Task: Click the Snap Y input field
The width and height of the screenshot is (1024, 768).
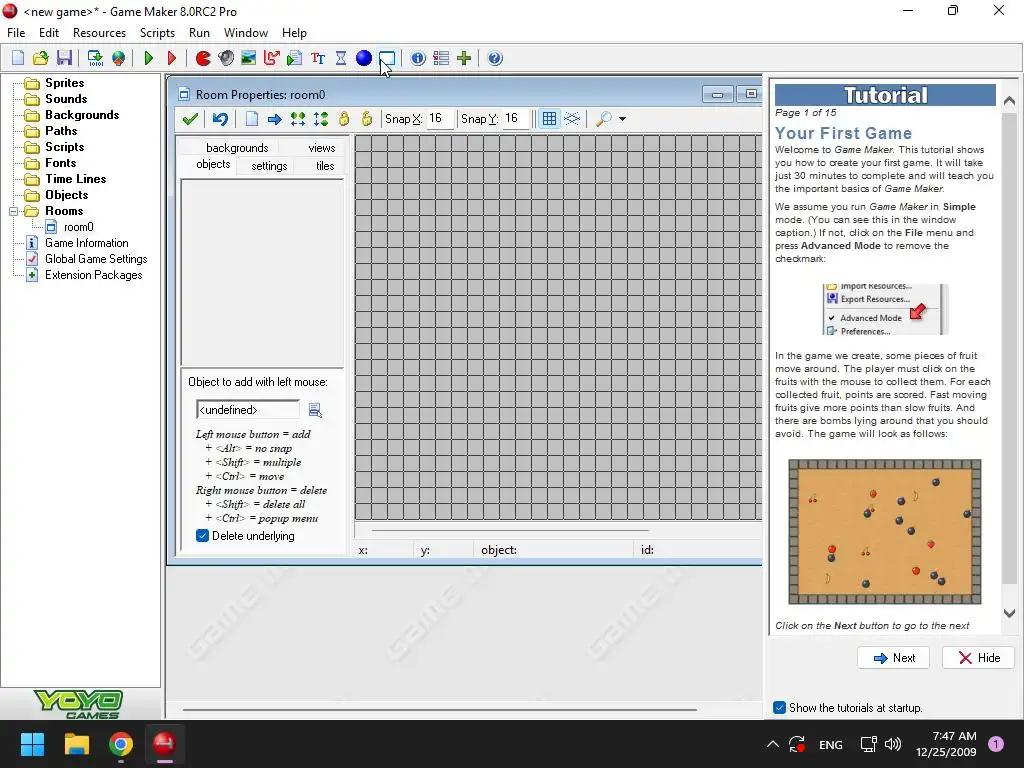Action: click(515, 119)
